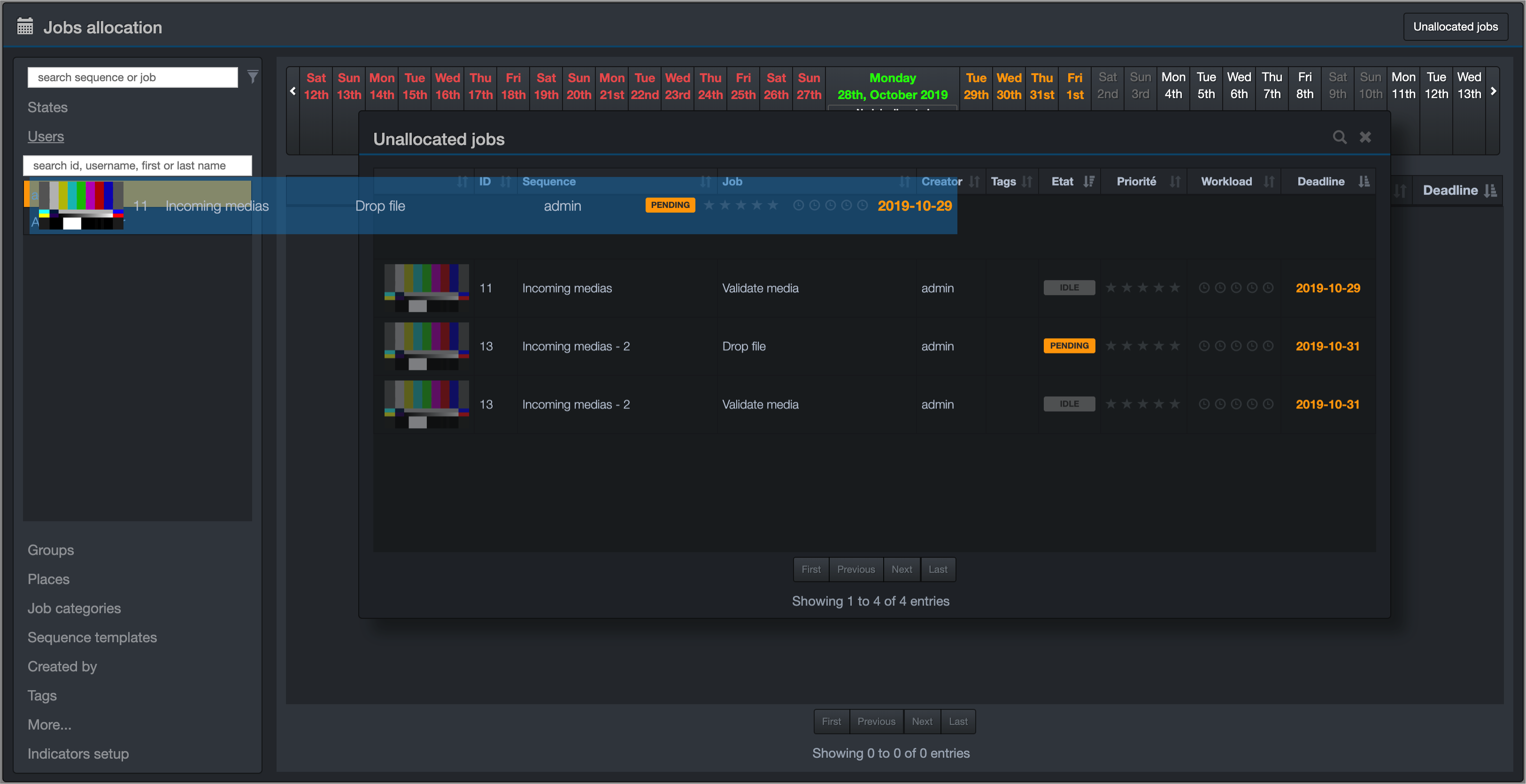The height and width of the screenshot is (784, 1526).
Task: Expand the Places filter section
Action: click(48, 579)
